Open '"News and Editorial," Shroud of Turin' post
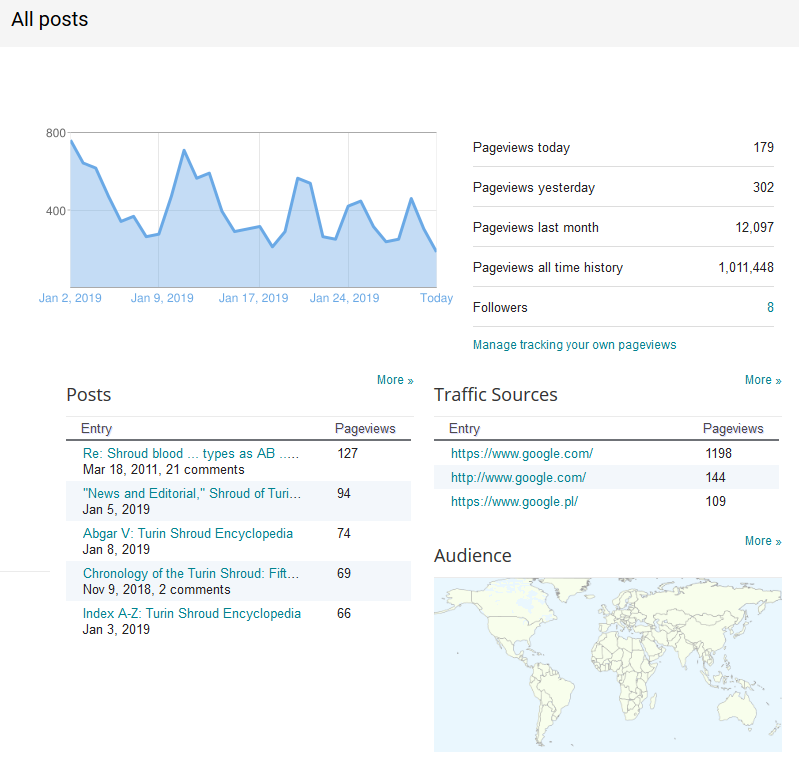 (x=191, y=493)
